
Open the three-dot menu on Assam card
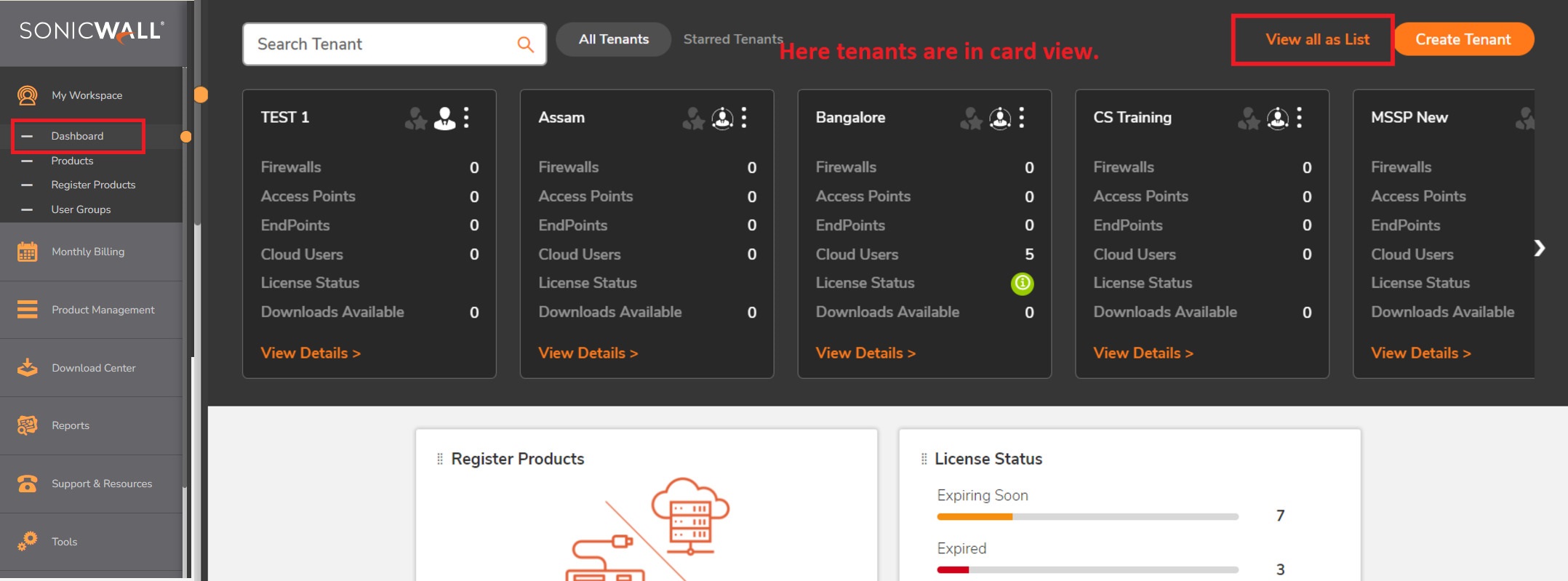[744, 118]
